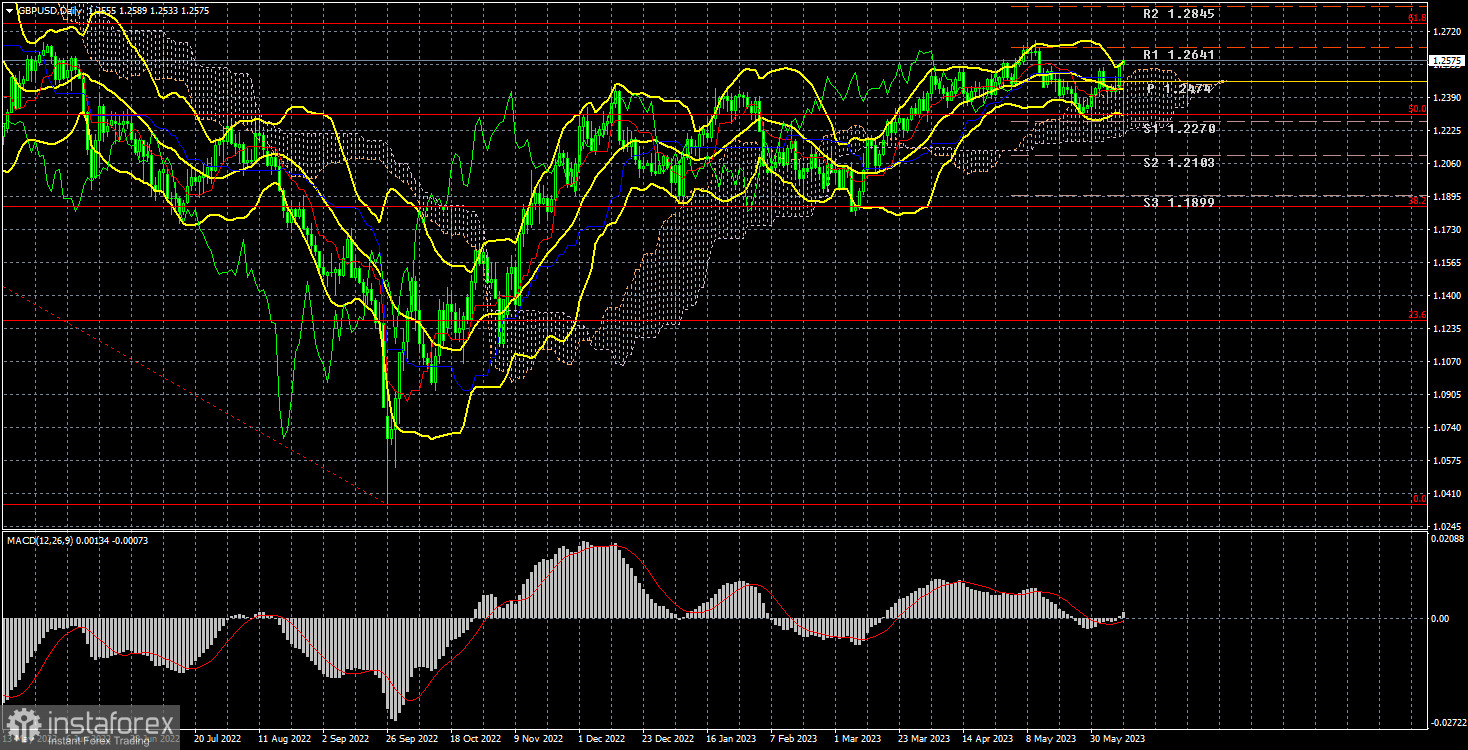
Task: Click the 50.0 Fibonacci level label
Action: point(1417,109)
